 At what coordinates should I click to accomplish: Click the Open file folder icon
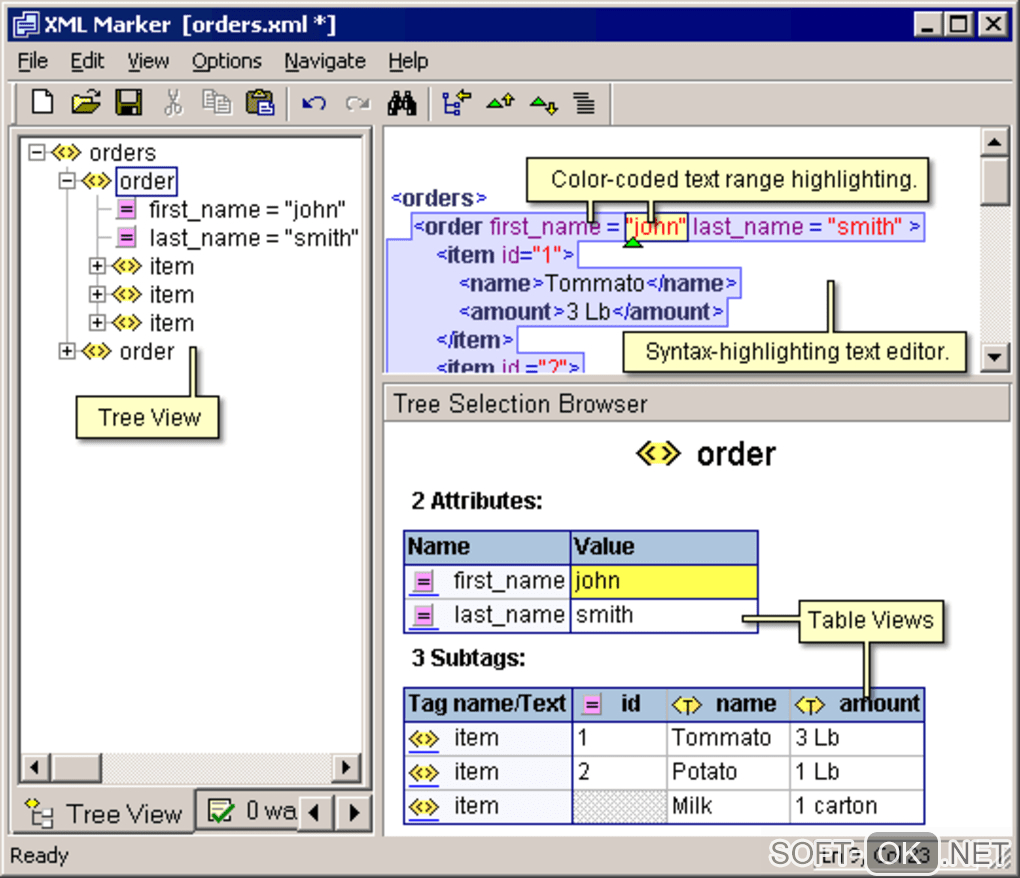coord(86,103)
